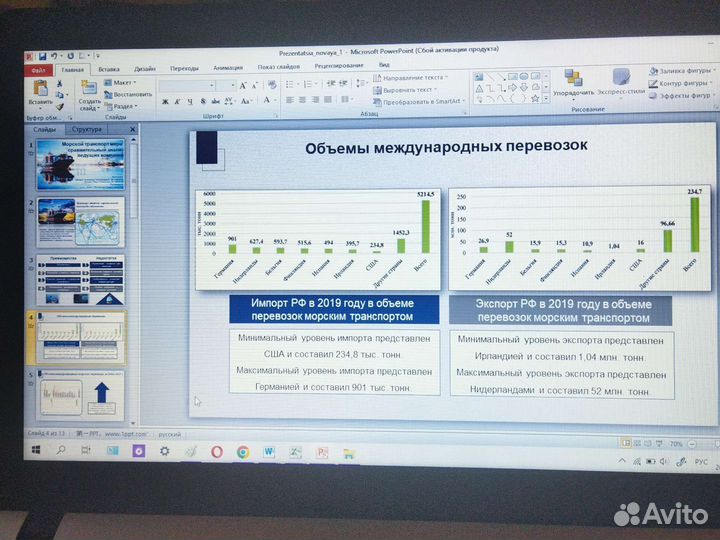Center the paragraph text
Image resolution: width=720 pixels, height=540 pixels.
pos(302,100)
